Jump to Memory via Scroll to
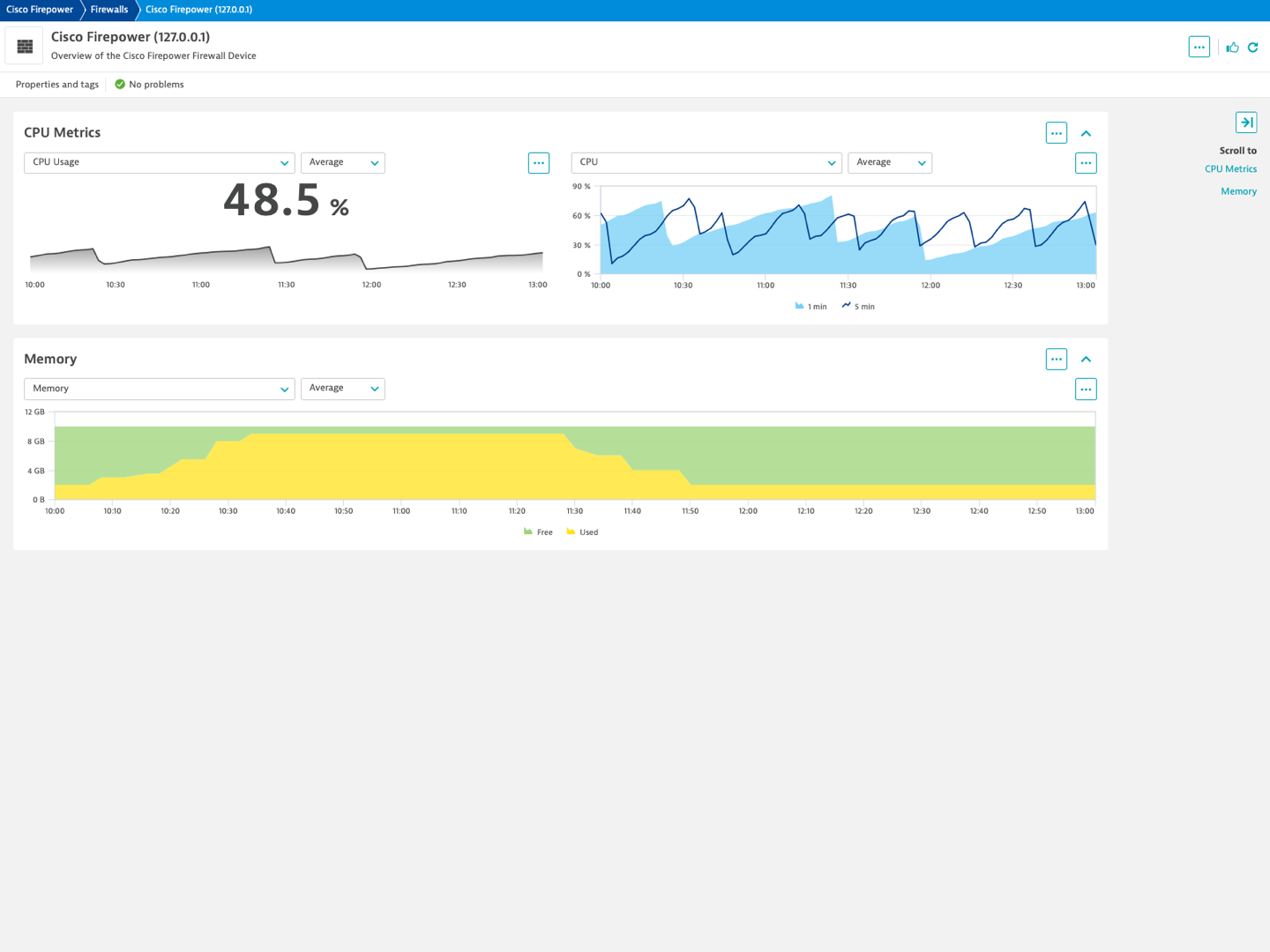This screenshot has width=1270, height=952. coord(1238,191)
